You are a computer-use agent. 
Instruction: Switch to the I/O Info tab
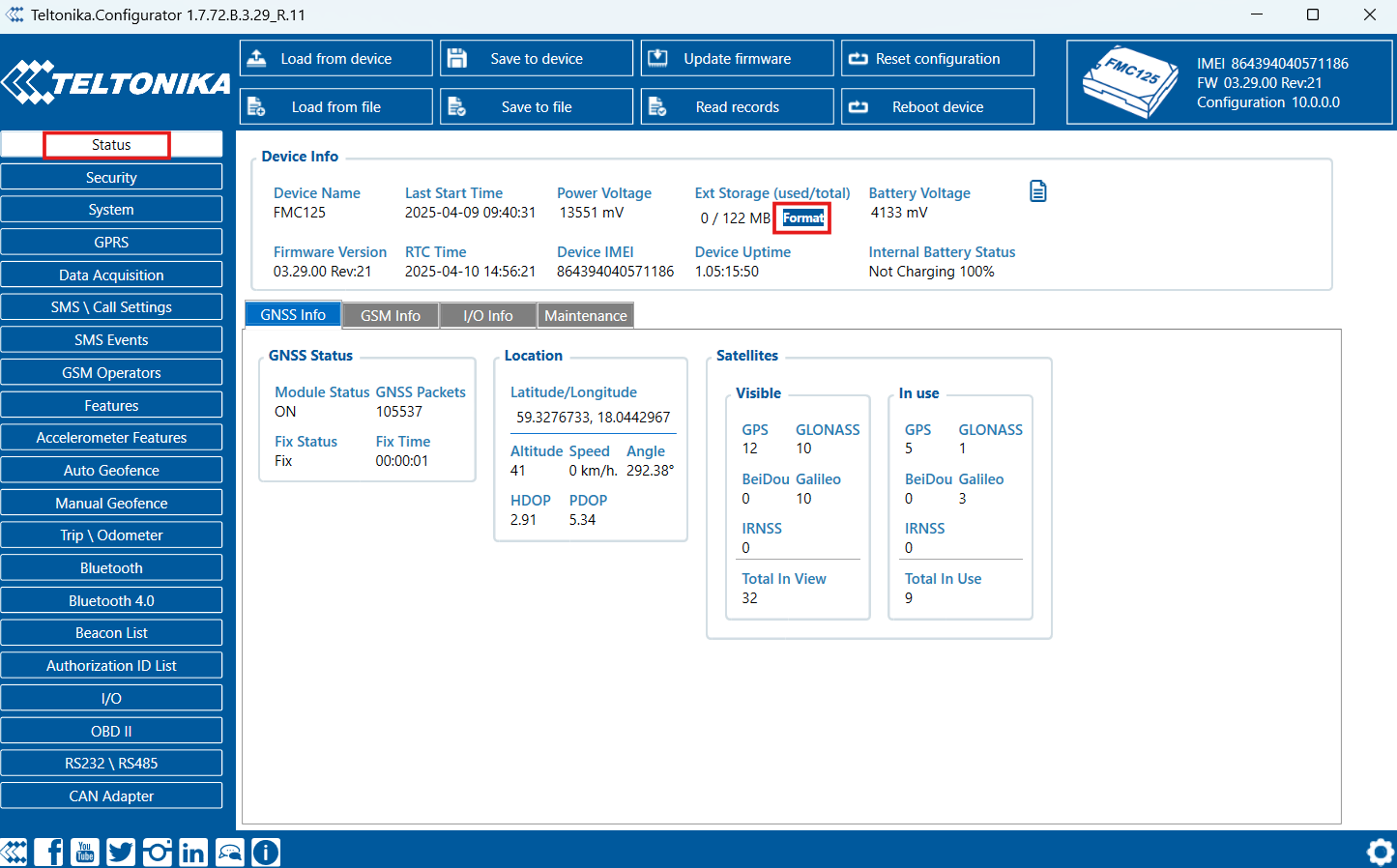point(488,316)
